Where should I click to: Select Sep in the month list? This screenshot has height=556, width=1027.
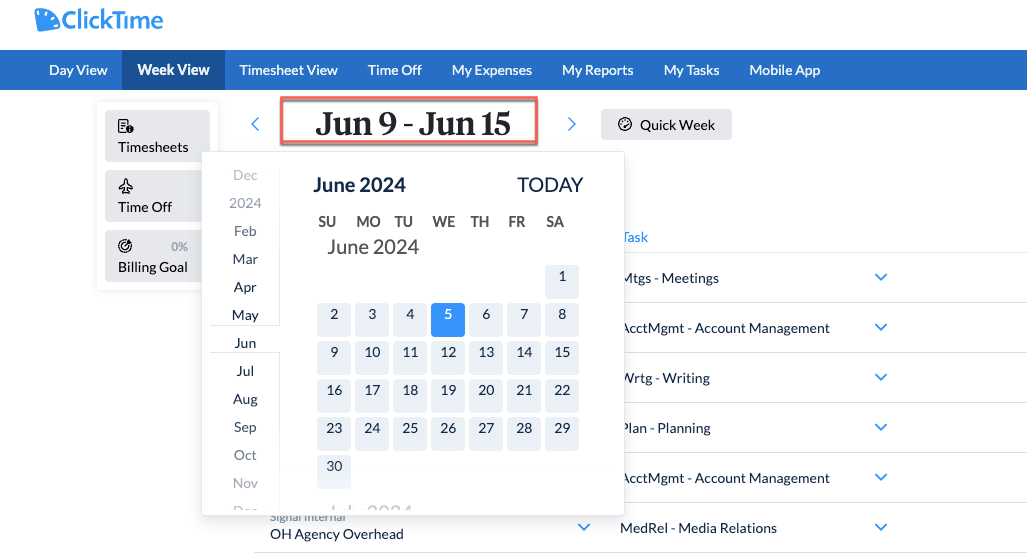click(x=245, y=427)
